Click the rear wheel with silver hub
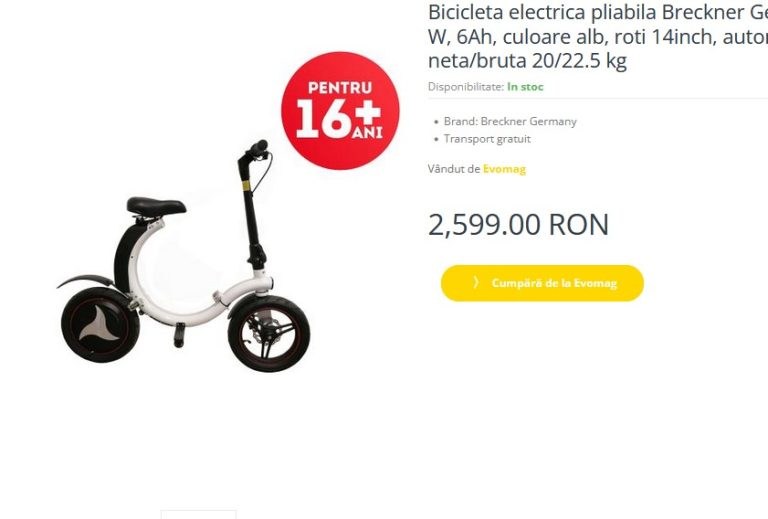This screenshot has height=519, width=768. (100, 325)
